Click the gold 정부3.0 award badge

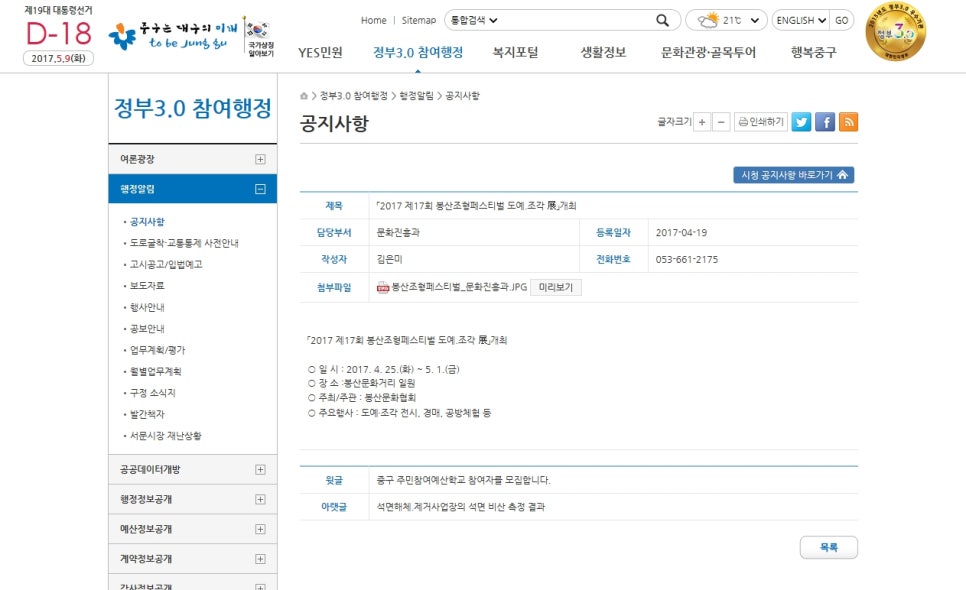tap(895, 31)
